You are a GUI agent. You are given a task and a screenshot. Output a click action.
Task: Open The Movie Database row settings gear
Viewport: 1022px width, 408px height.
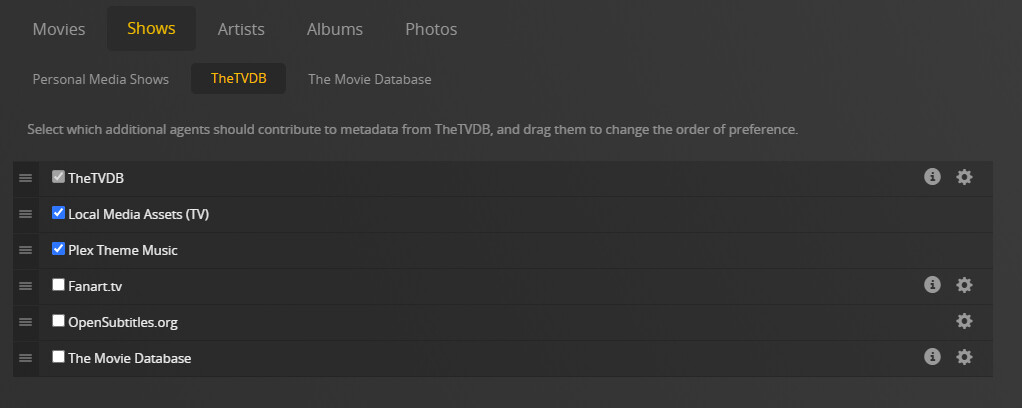coord(964,357)
